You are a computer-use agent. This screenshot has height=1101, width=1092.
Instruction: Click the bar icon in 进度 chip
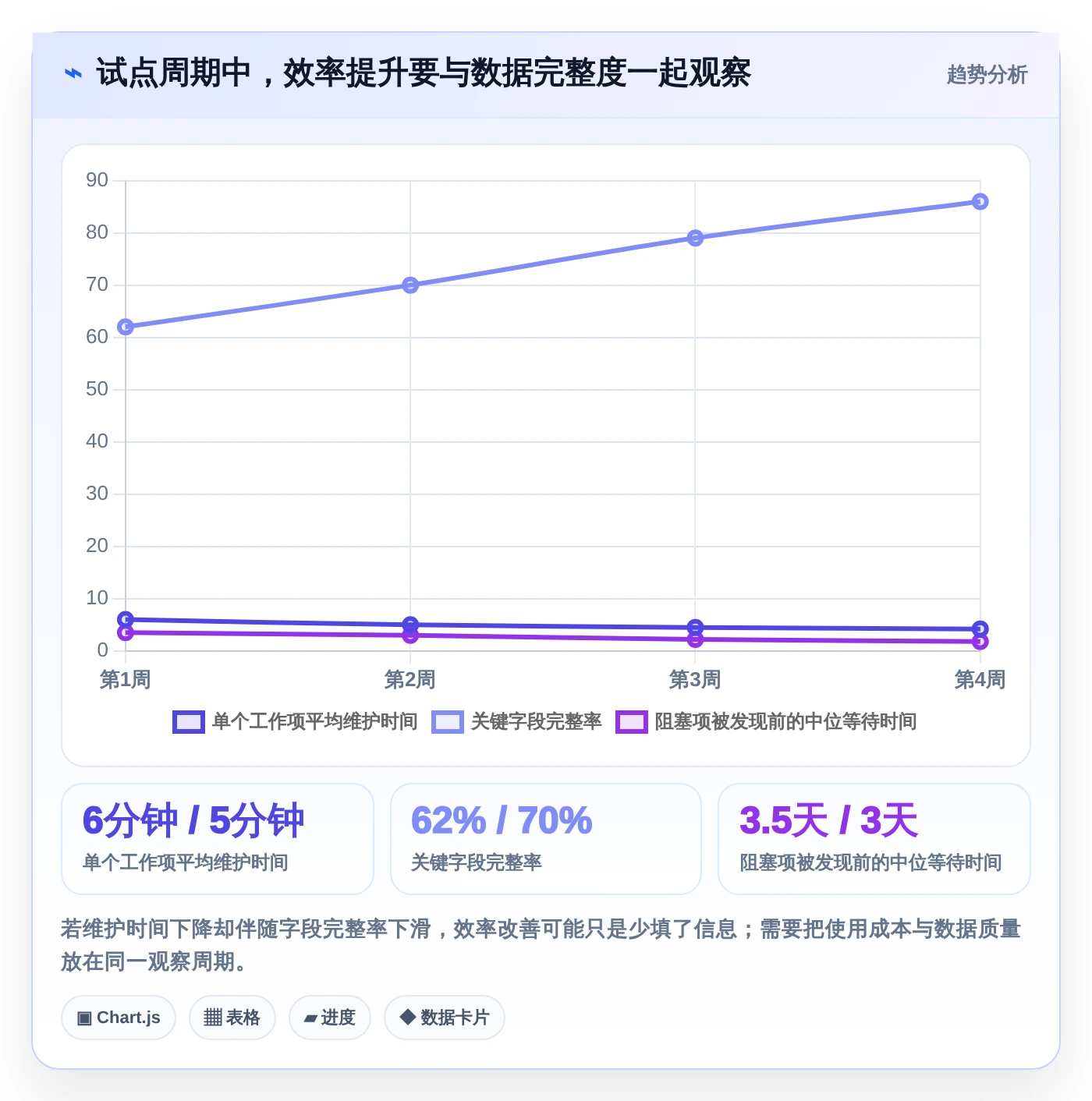tap(310, 1018)
